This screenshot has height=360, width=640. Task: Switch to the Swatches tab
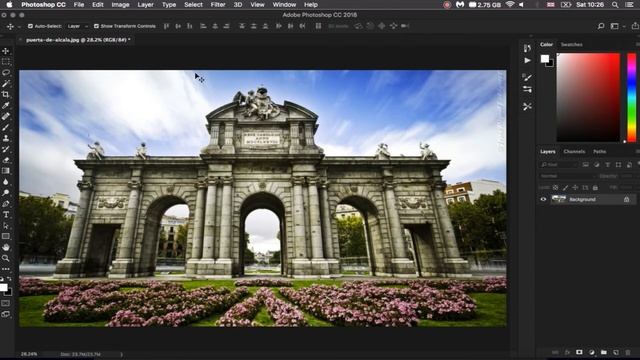(571, 44)
